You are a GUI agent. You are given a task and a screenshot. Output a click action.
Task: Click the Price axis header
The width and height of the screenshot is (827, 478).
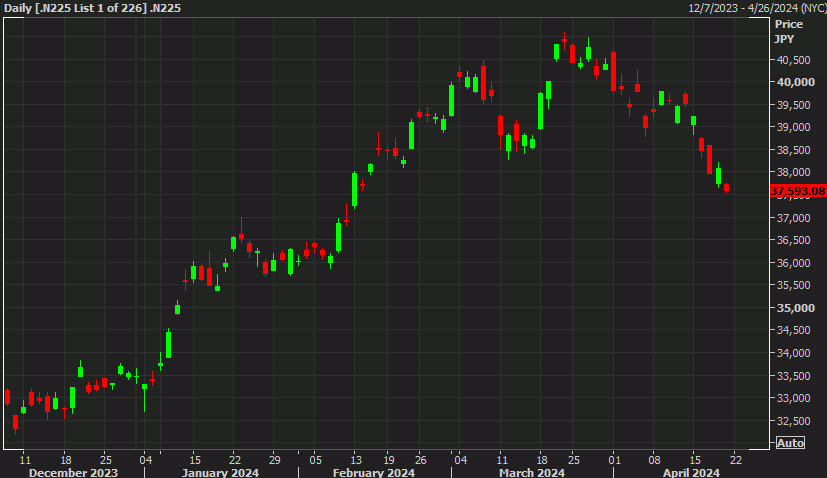click(x=789, y=23)
